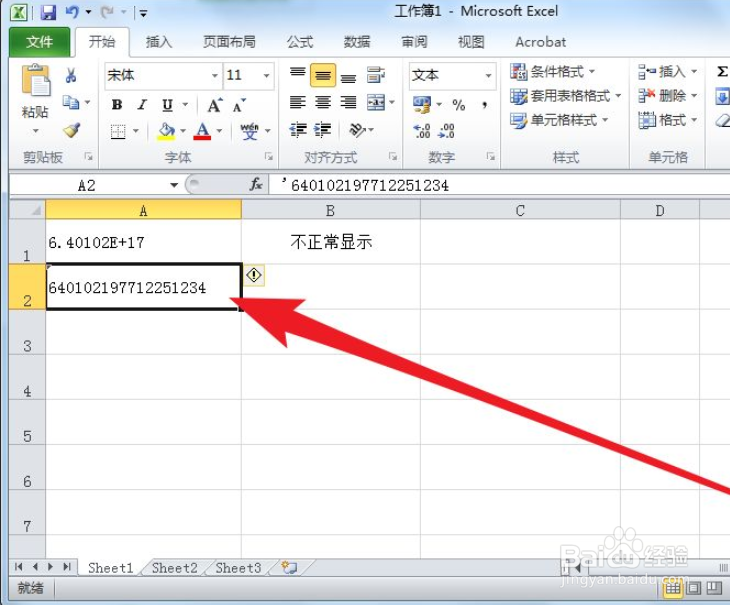Click the Normal view button in status bar

pyautogui.click(x=673, y=589)
